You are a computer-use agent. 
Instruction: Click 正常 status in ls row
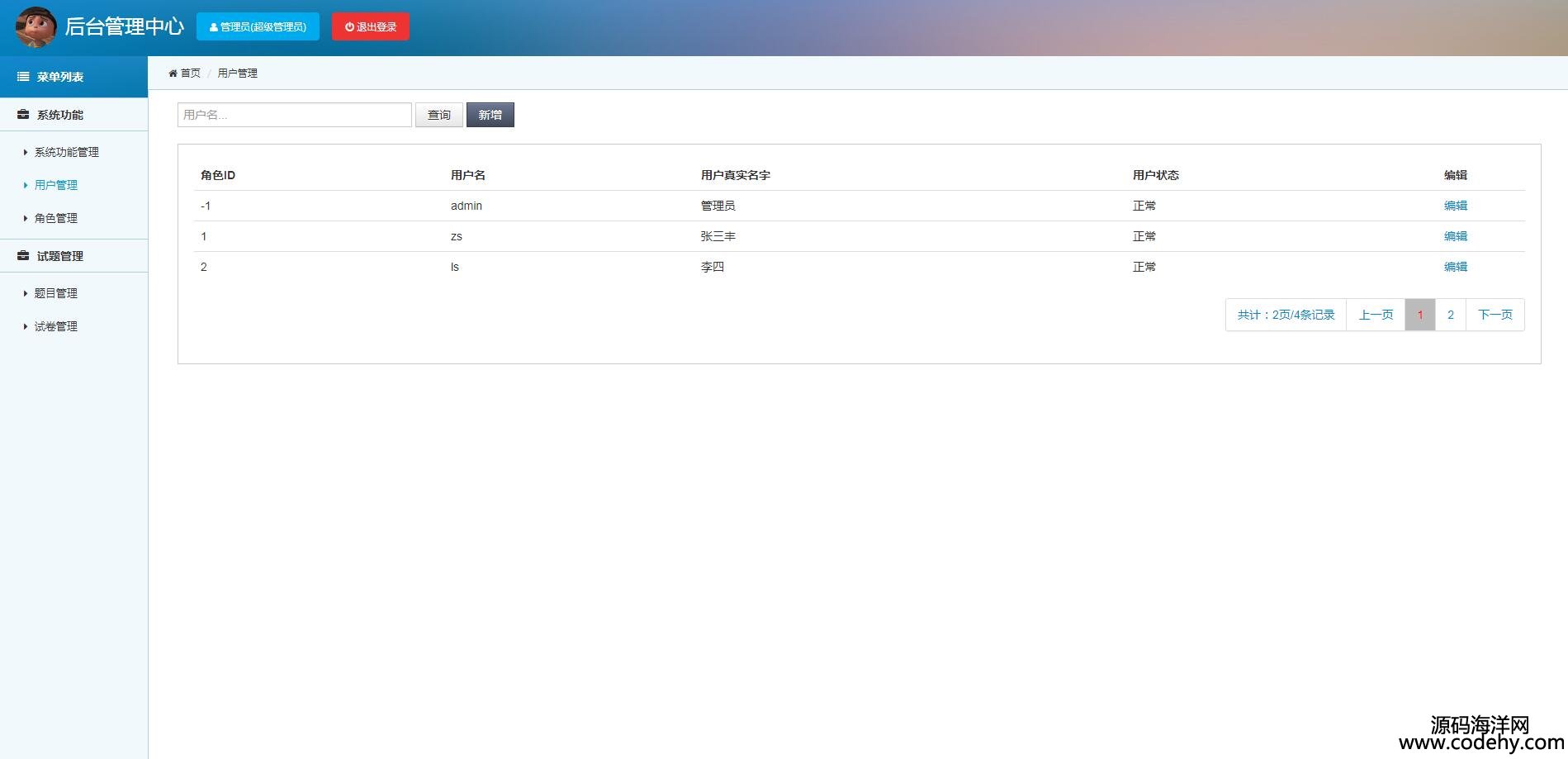[1144, 267]
